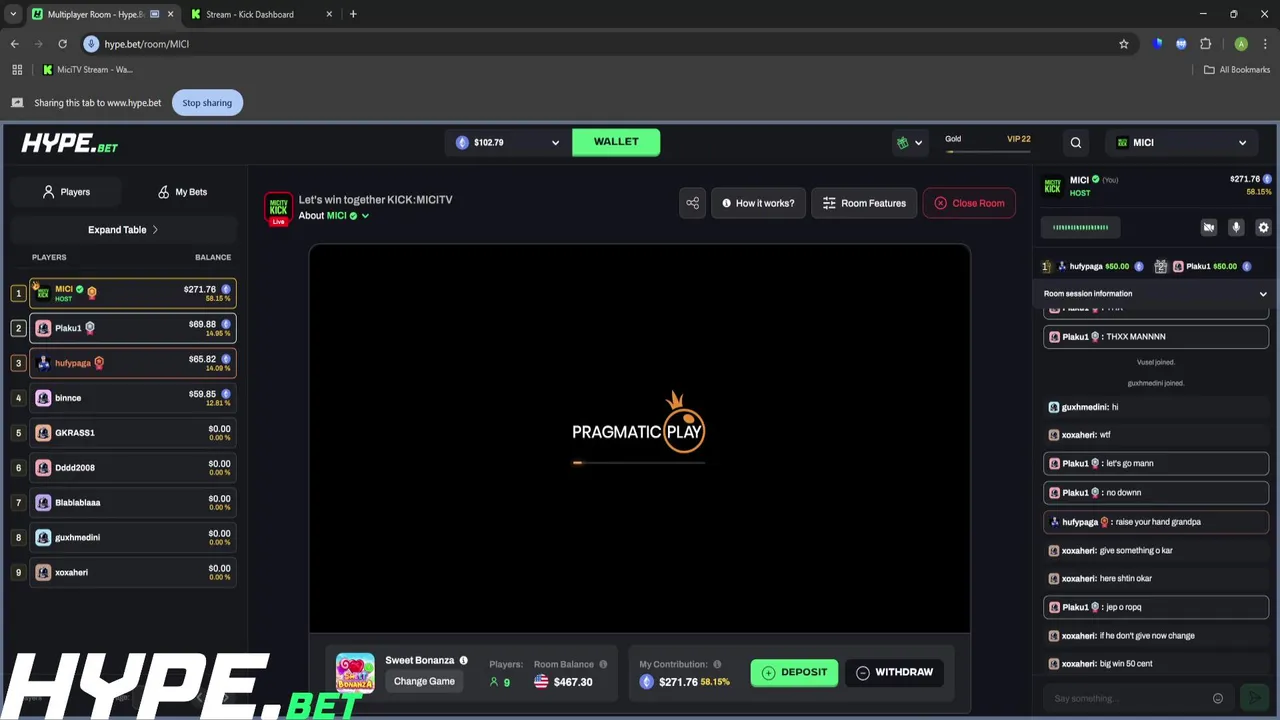Image resolution: width=1280 pixels, height=720 pixels.
Task: Select the binnce player row
Action: coord(132,398)
